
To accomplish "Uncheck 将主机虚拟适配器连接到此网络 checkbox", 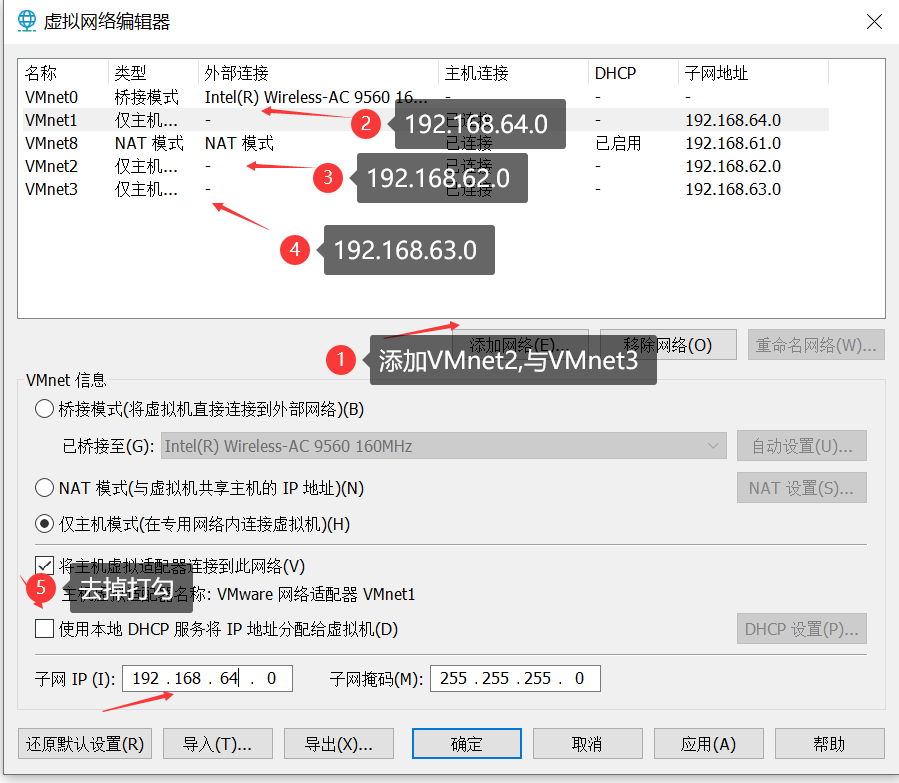I will tap(44, 566).
